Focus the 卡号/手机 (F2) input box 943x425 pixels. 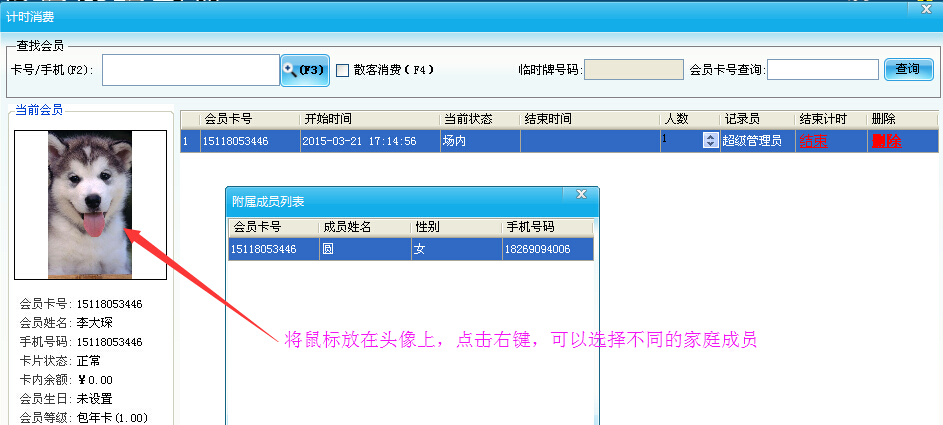[191, 70]
